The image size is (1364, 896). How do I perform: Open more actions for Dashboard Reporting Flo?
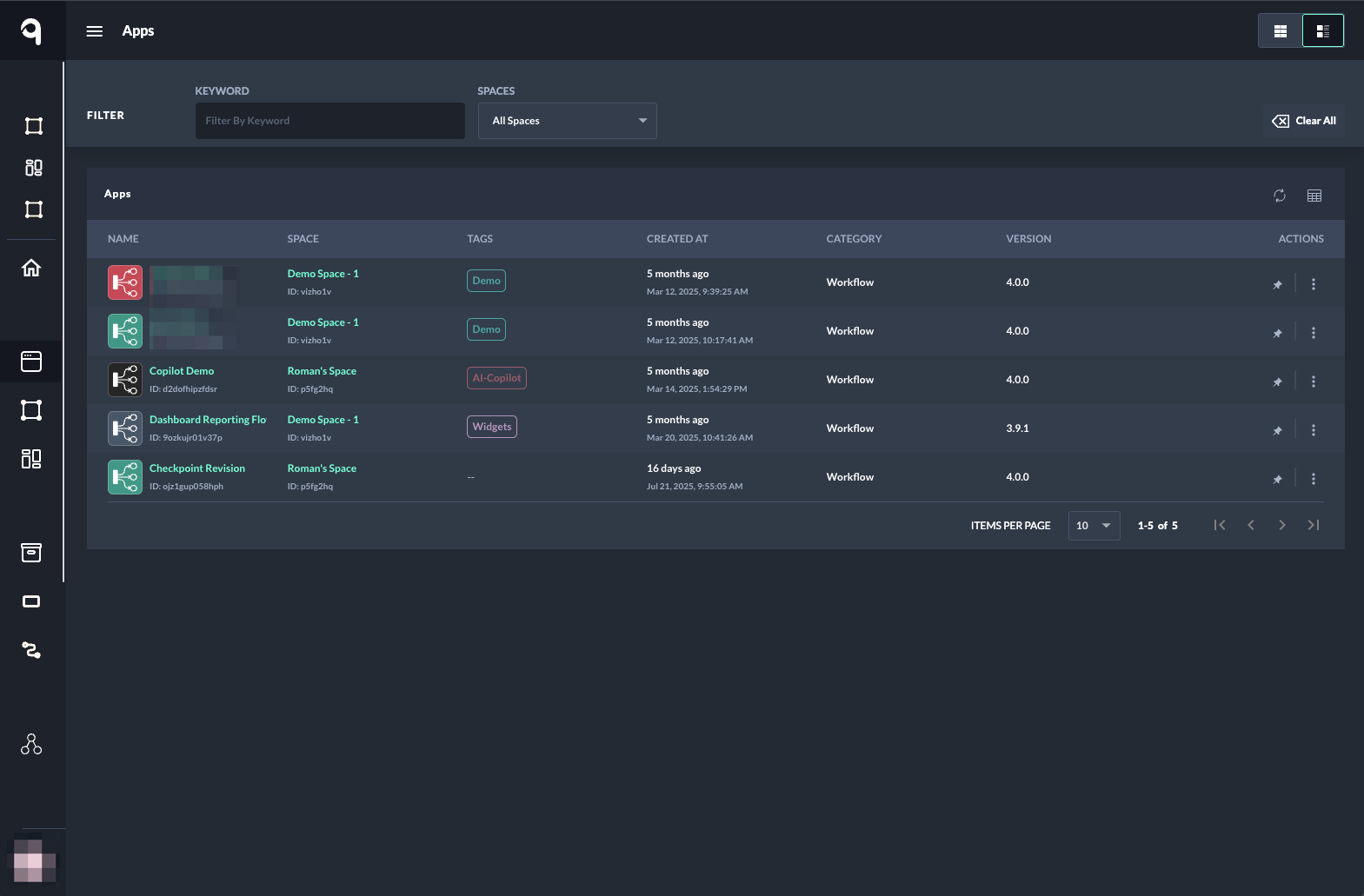(x=1313, y=430)
